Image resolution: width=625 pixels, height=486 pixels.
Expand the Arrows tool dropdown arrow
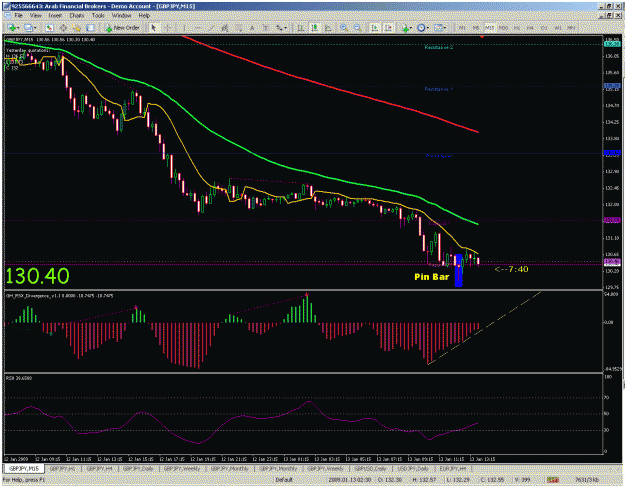tap(286, 28)
